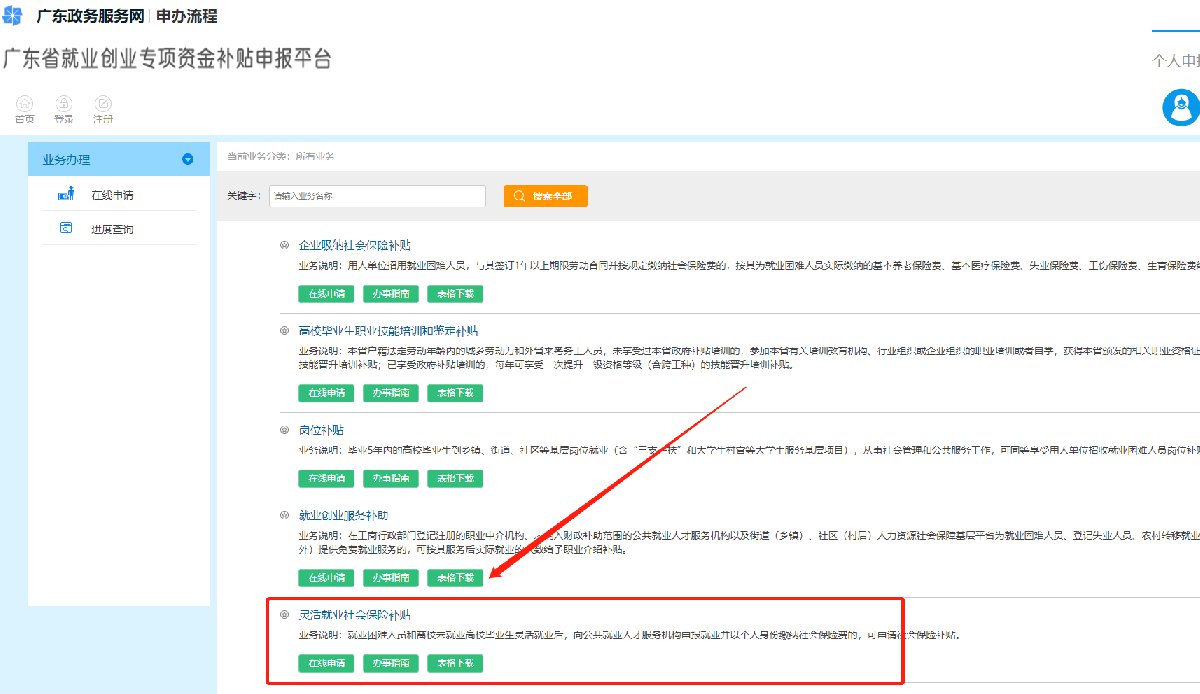Viewport: 1200px width, 694px height.
Task: Collapse the 业务办理 sidebar section arrow
Action: 187,159
